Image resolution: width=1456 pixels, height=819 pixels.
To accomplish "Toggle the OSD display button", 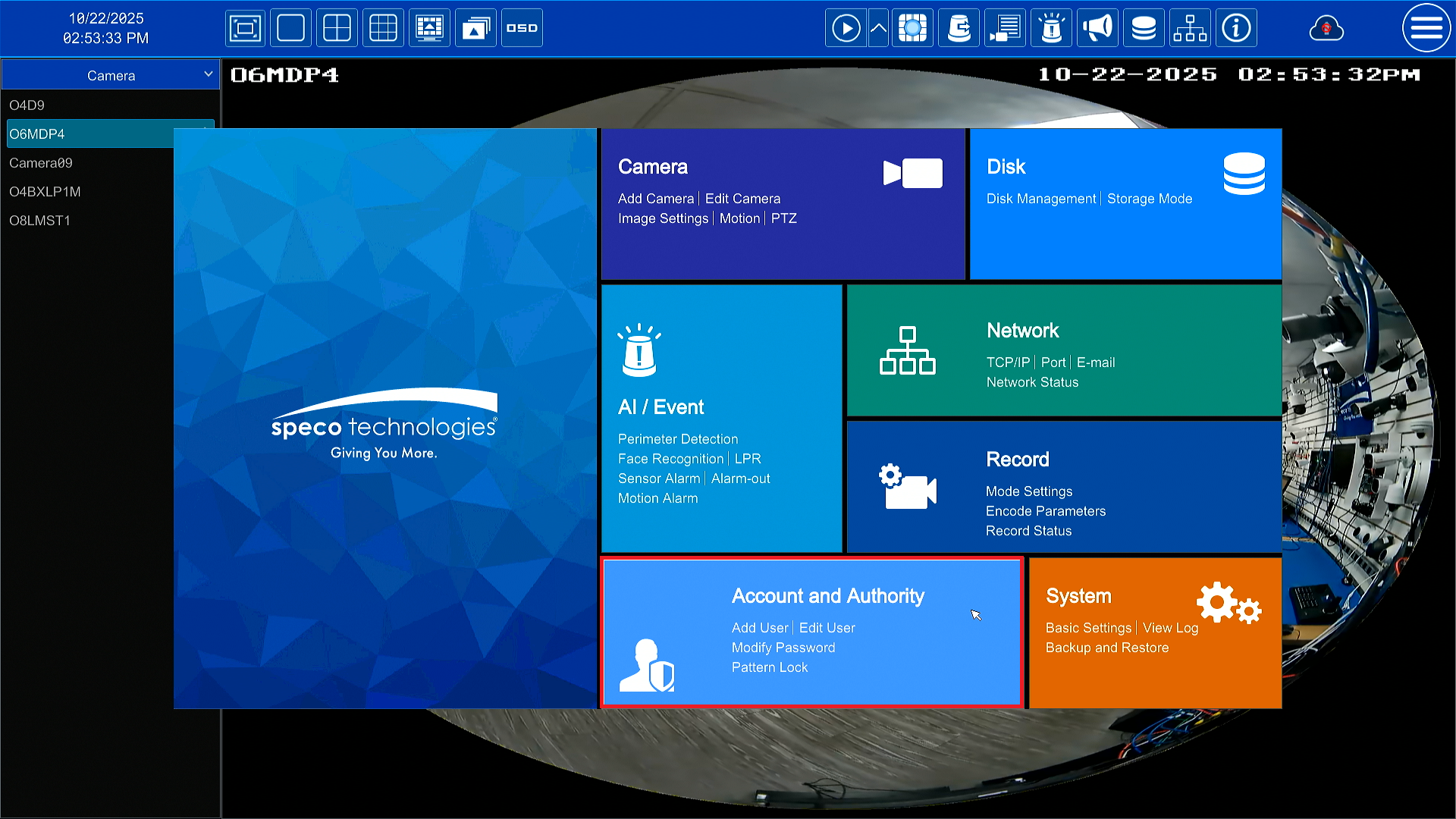I will (x=522, y=28).
